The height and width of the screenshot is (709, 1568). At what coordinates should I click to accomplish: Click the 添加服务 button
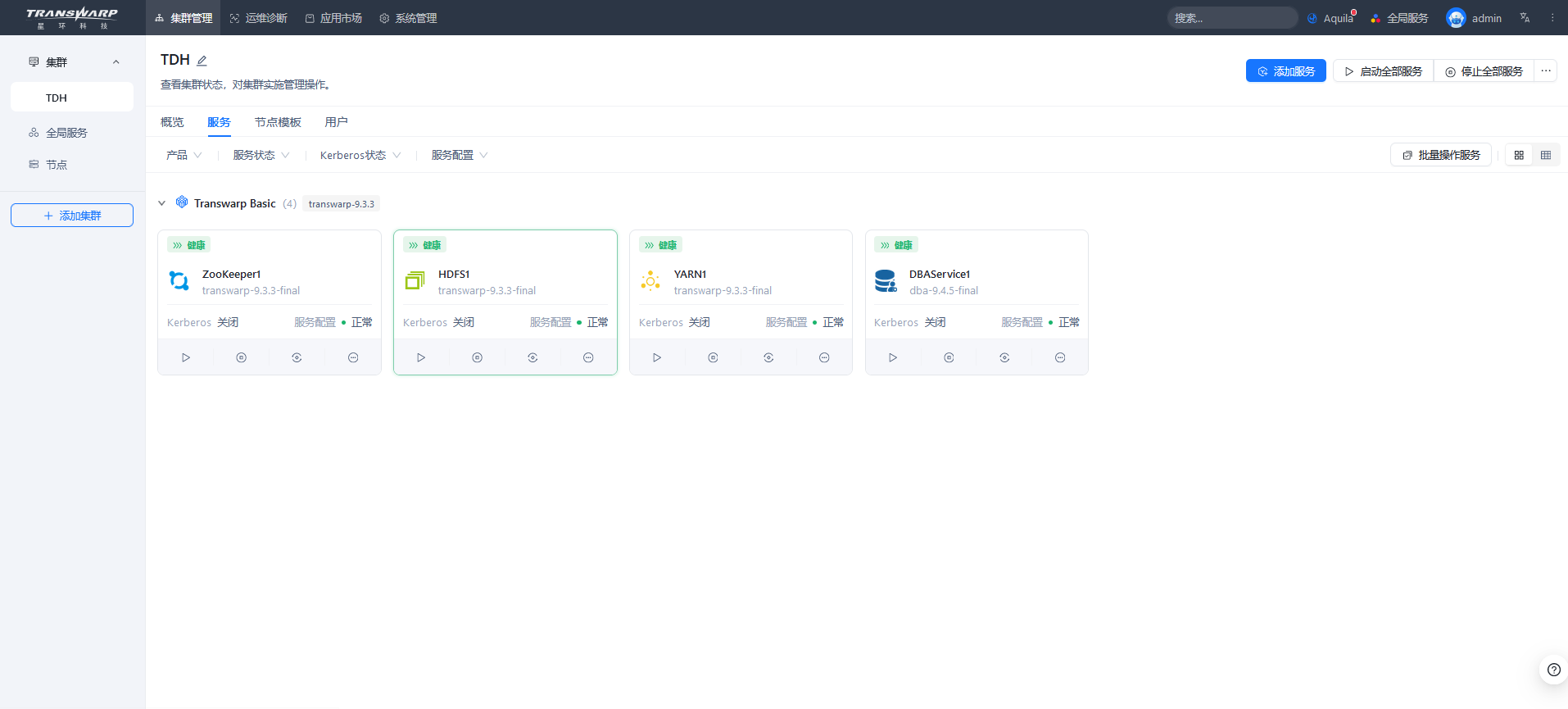pos(1286,71)
